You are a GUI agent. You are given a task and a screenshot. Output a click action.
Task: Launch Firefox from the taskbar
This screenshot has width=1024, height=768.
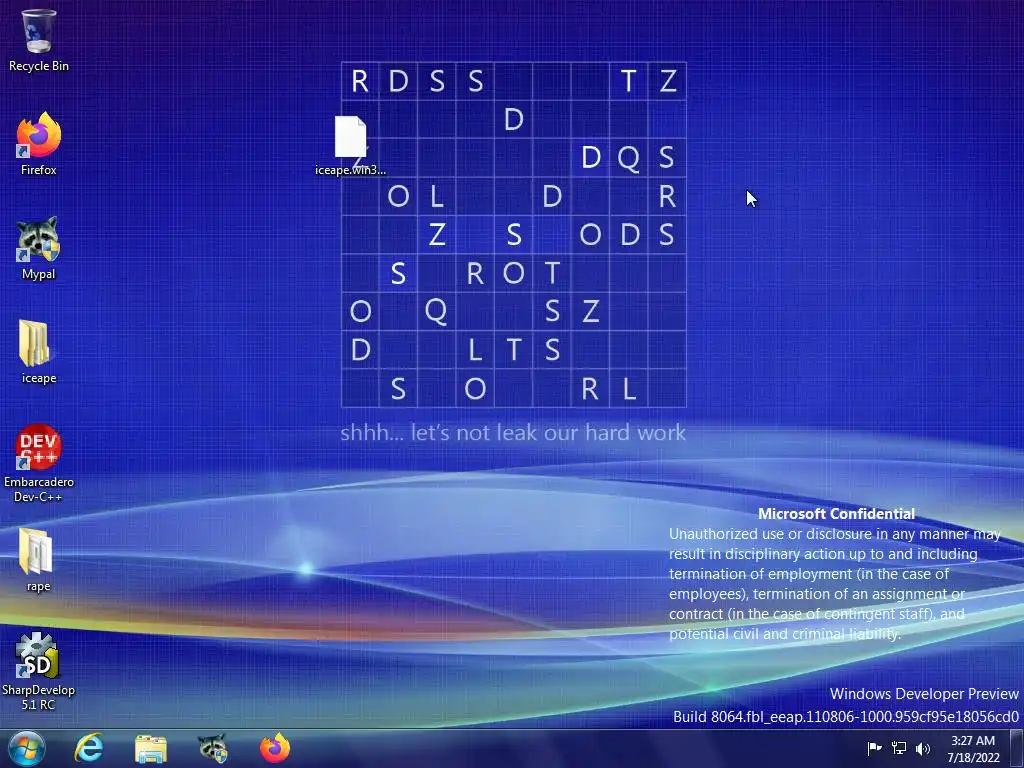pos(275,748)
